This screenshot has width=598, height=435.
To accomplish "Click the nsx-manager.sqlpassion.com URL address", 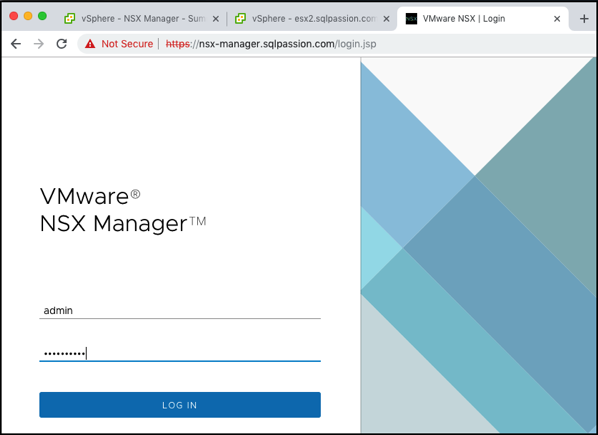I will 271,44.
